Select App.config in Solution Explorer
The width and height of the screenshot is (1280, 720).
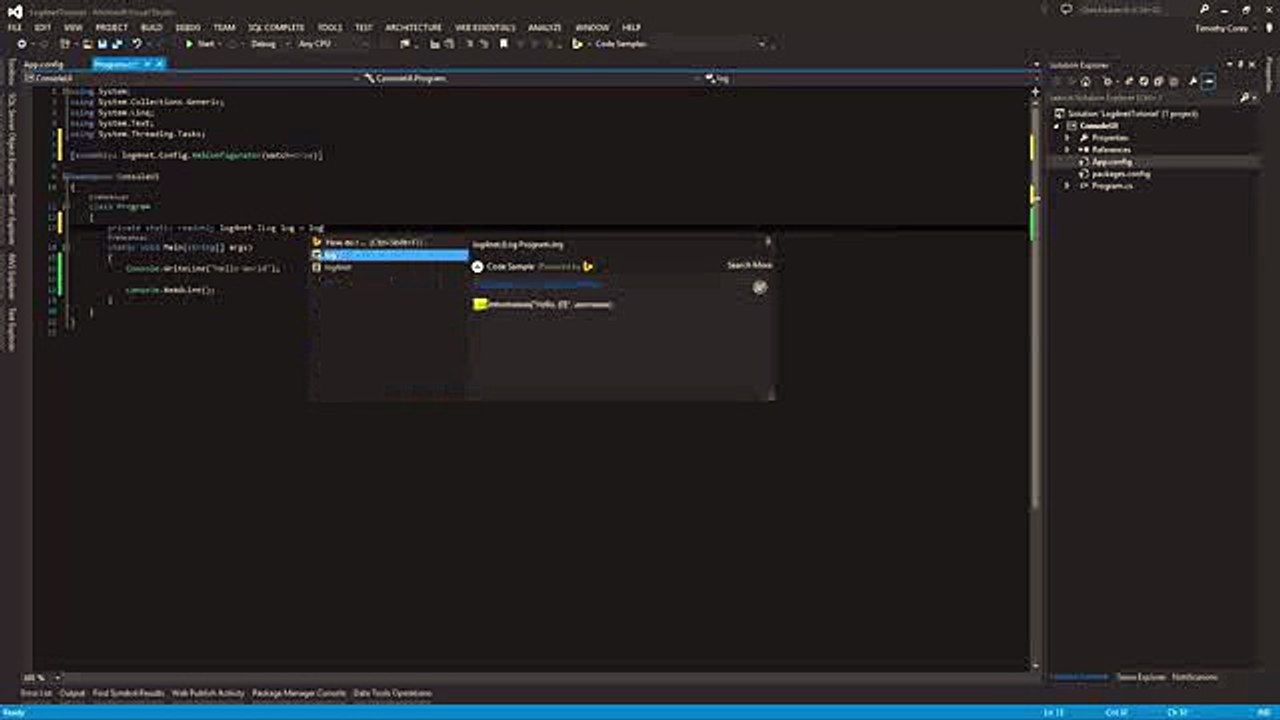pyautogui.click(x=1111, y=162)
